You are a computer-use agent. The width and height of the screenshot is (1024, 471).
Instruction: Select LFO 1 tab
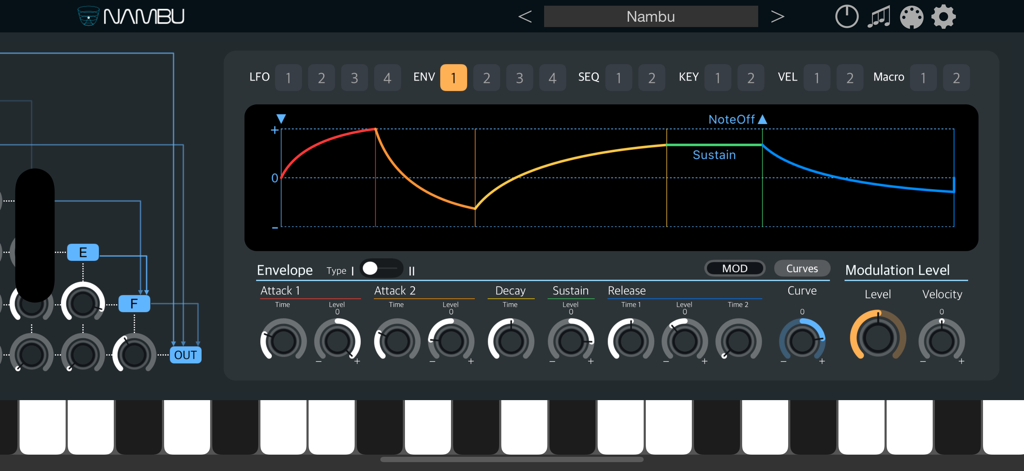(x=289, y=78)
